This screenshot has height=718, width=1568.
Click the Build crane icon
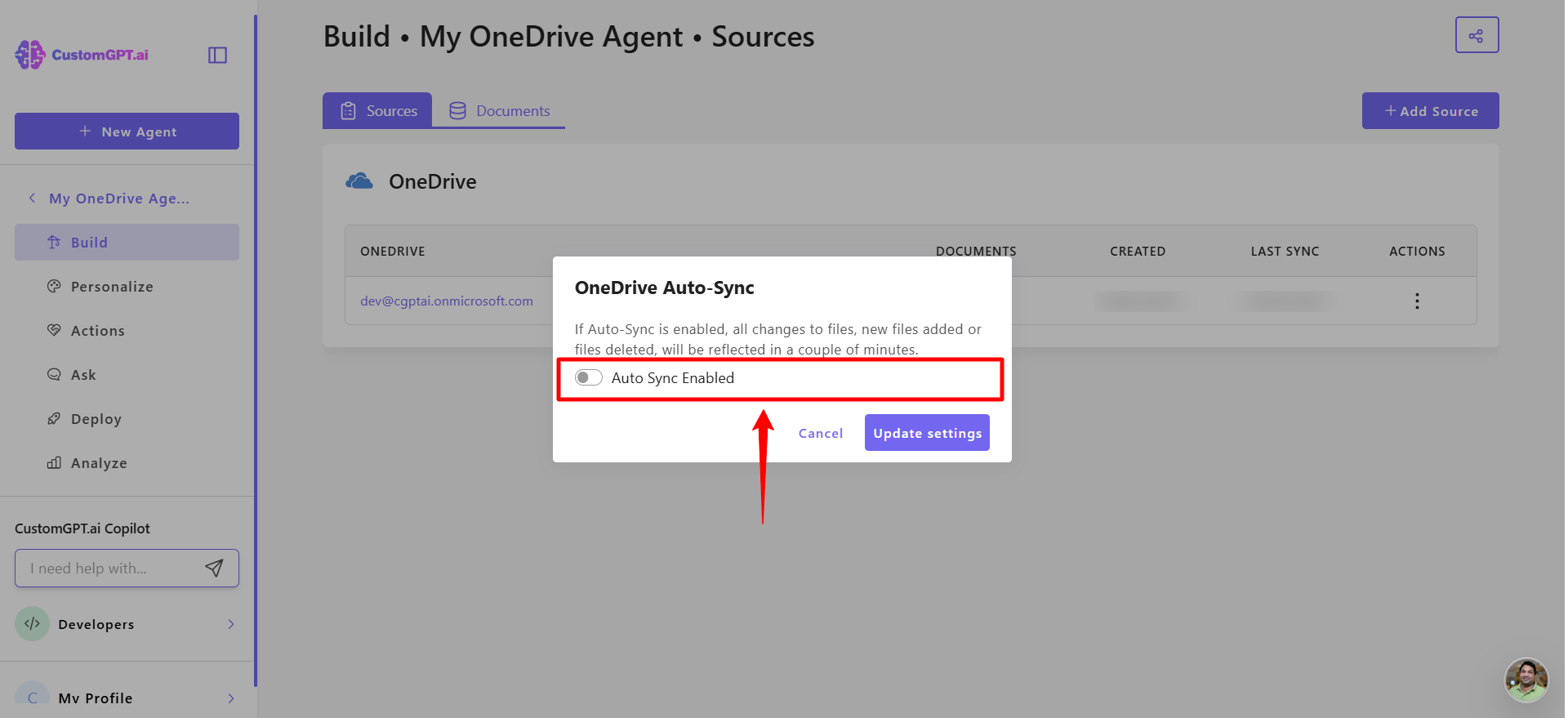54,242
